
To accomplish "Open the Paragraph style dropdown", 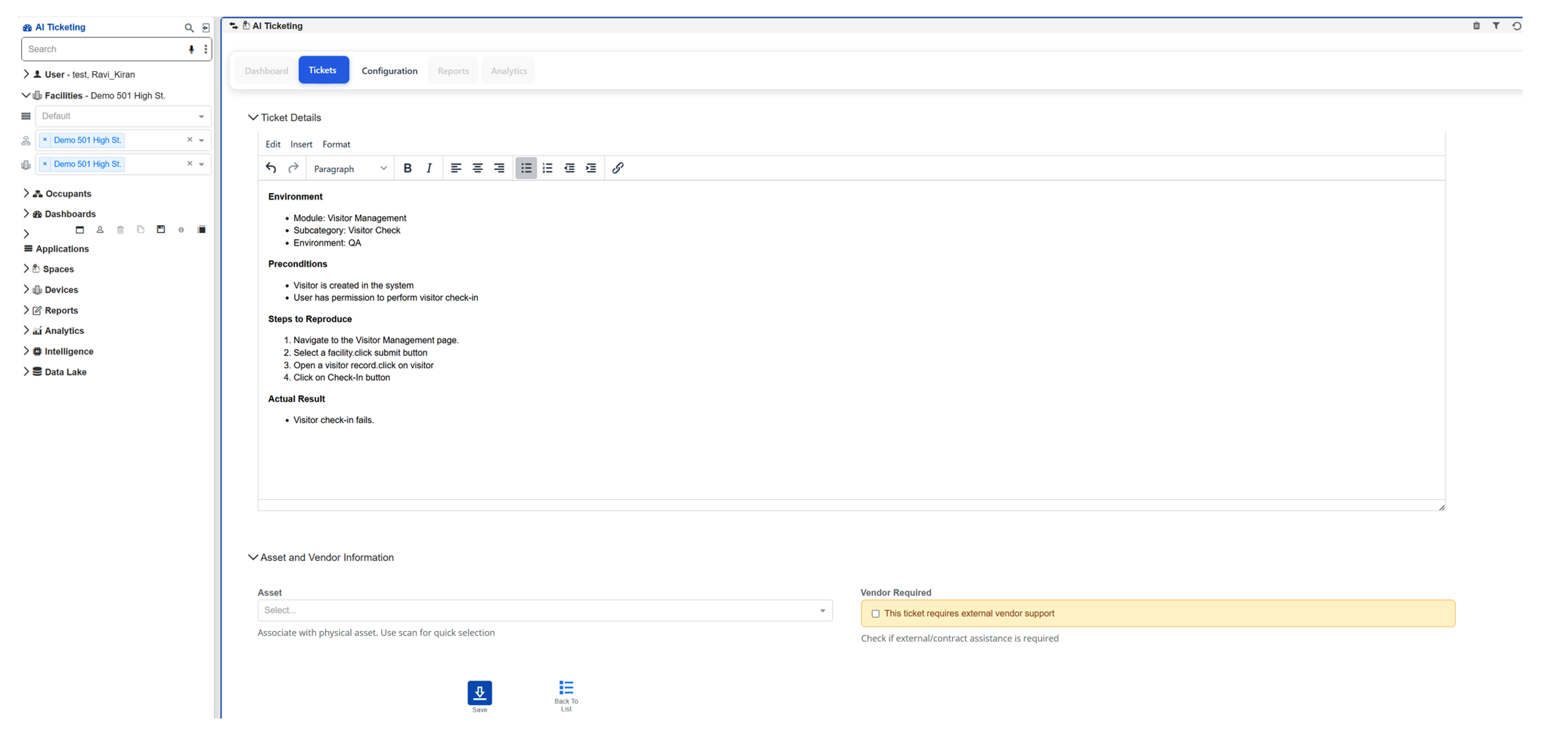I will [x=350, y=168].
